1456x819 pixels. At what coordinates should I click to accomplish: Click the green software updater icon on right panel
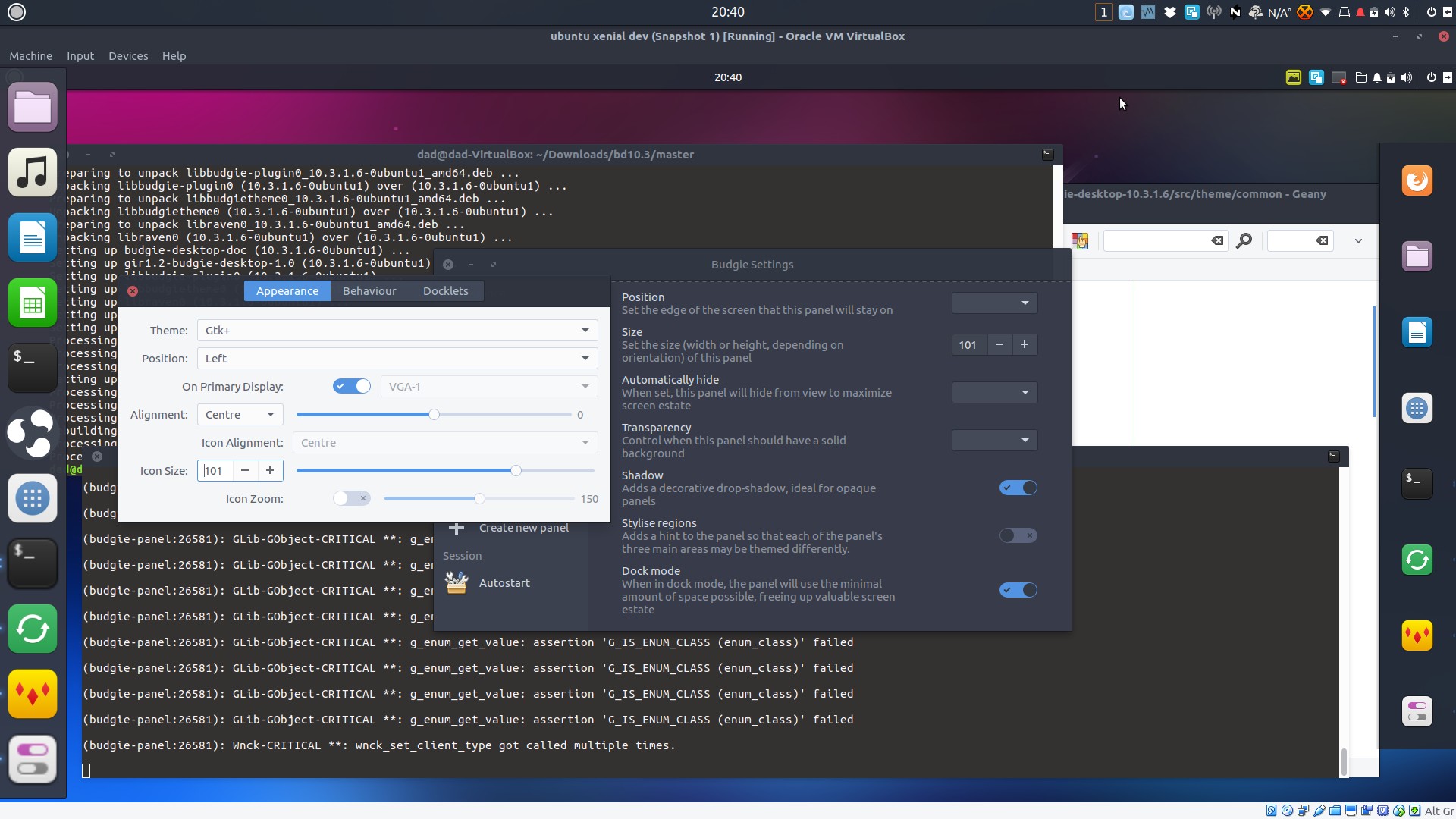pos(1417,560)
